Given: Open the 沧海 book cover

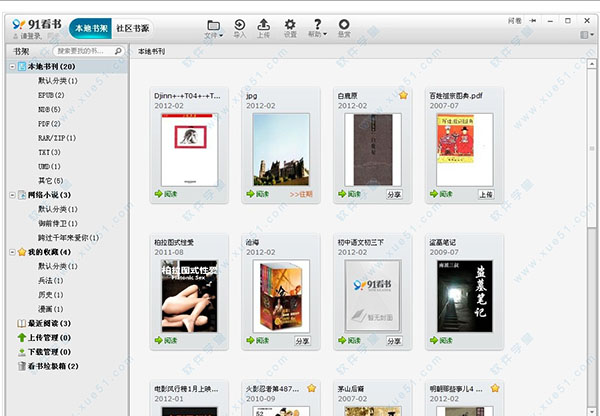Looking at the screenshot, I should (x=281, y=296).
